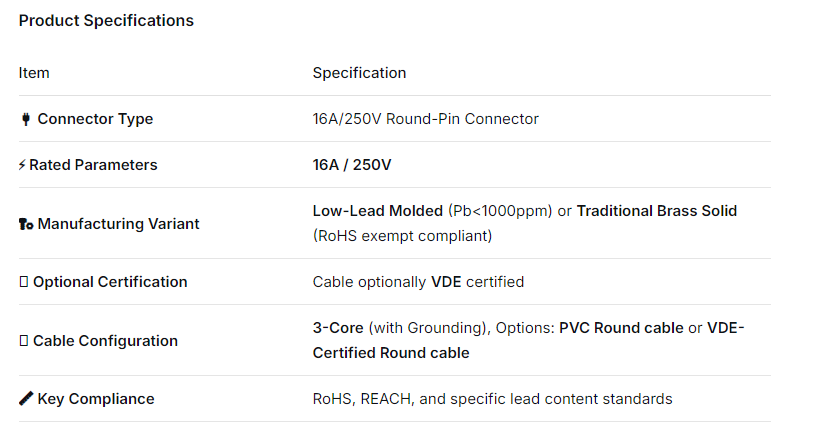815x434 pixels.
Task: Click the Item column header
Action: [34, 73]
